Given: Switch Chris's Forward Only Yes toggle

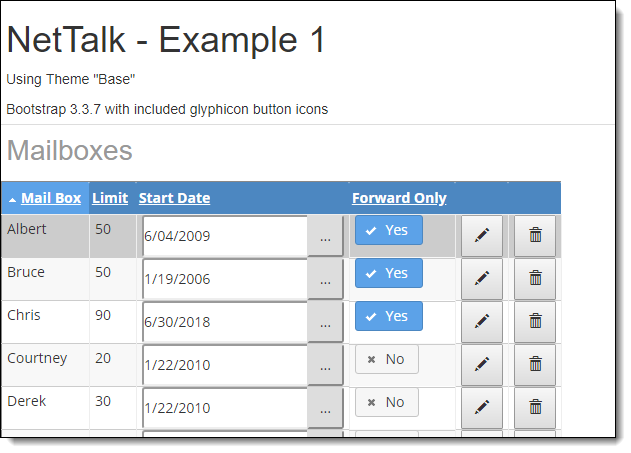Looking at the screenshot, I should 389,316.
